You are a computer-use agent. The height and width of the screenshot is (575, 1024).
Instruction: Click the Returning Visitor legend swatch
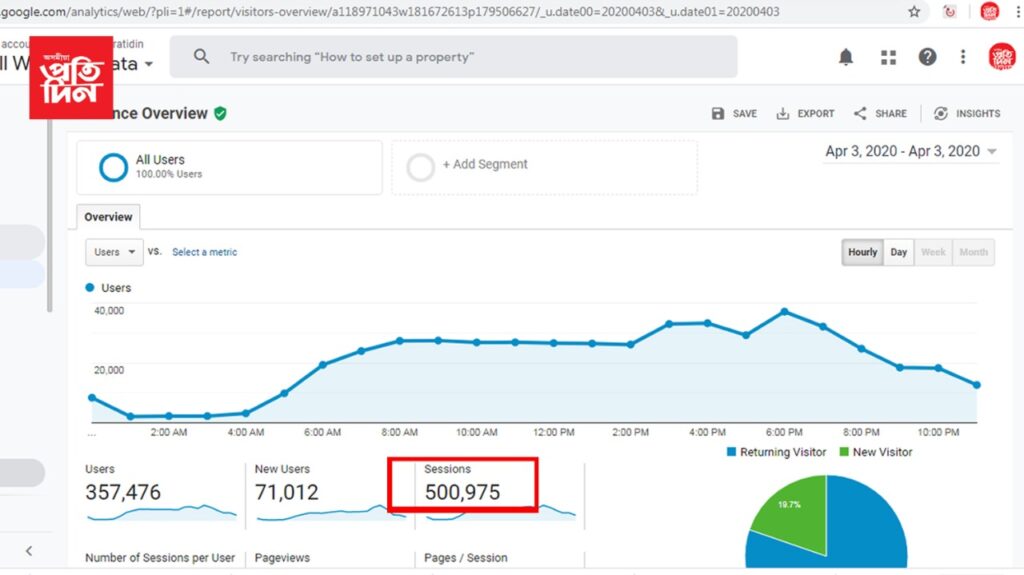click(x=731, y=452)
